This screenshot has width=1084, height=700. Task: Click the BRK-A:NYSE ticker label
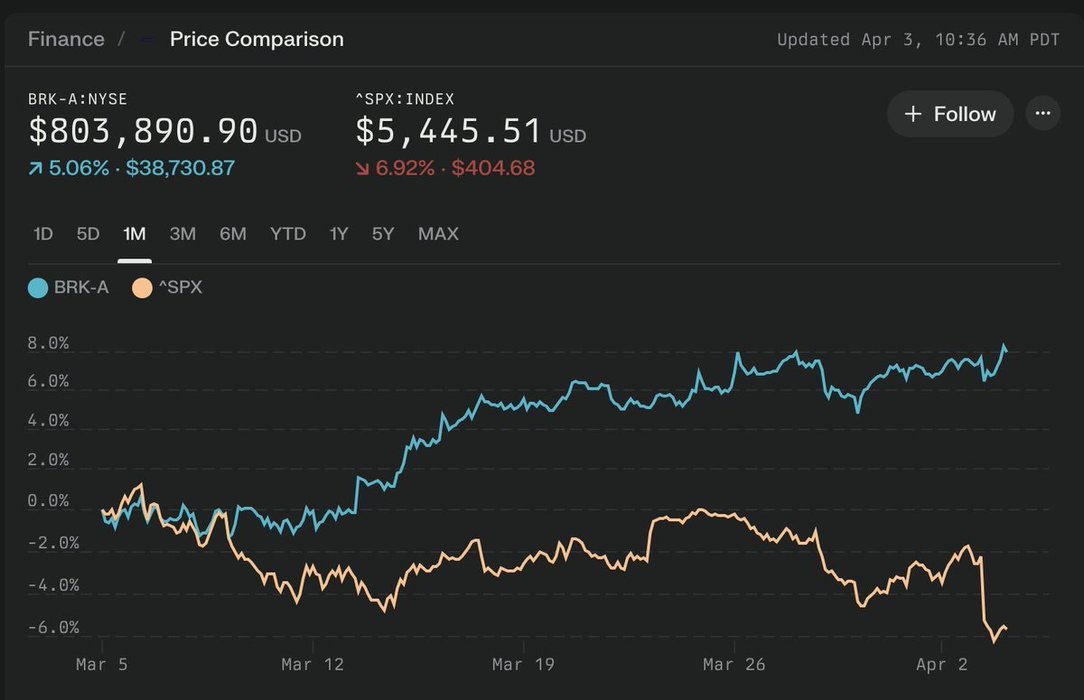click(77, 99)
